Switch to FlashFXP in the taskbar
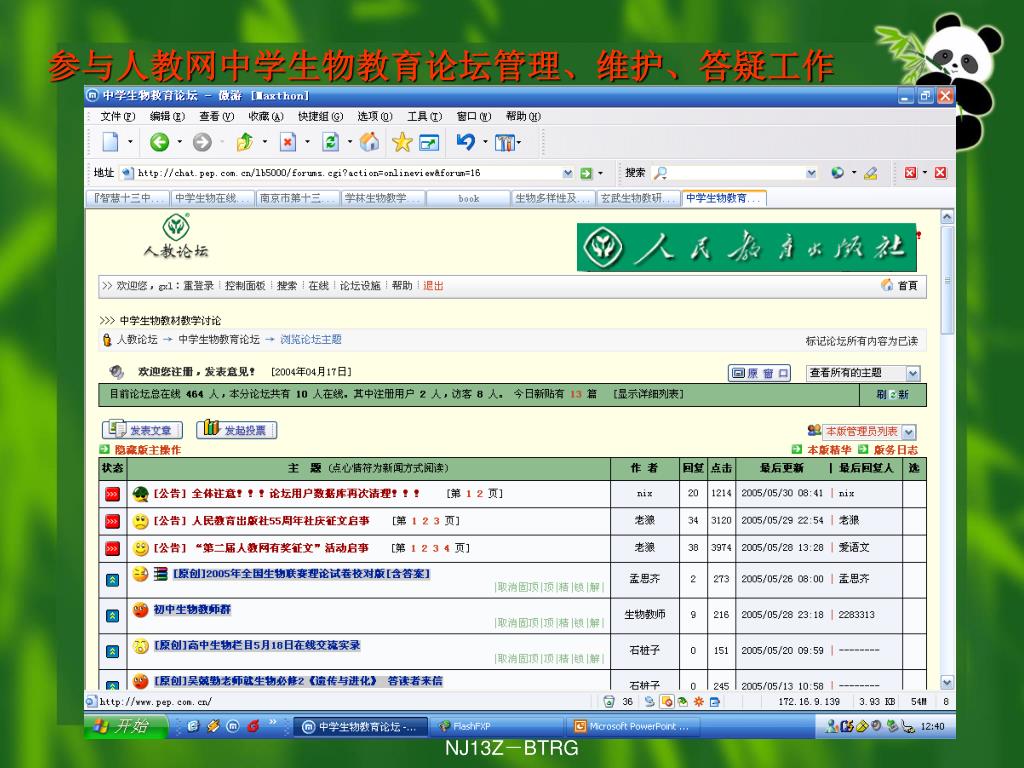This screenshot has width=1024, height=768. [496, 726]
